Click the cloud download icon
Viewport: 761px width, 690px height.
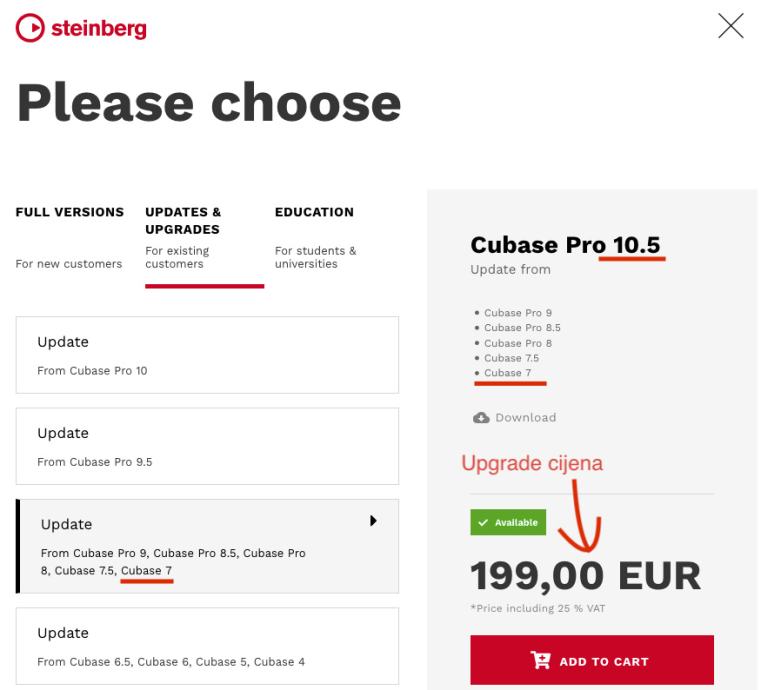point(481,418)
